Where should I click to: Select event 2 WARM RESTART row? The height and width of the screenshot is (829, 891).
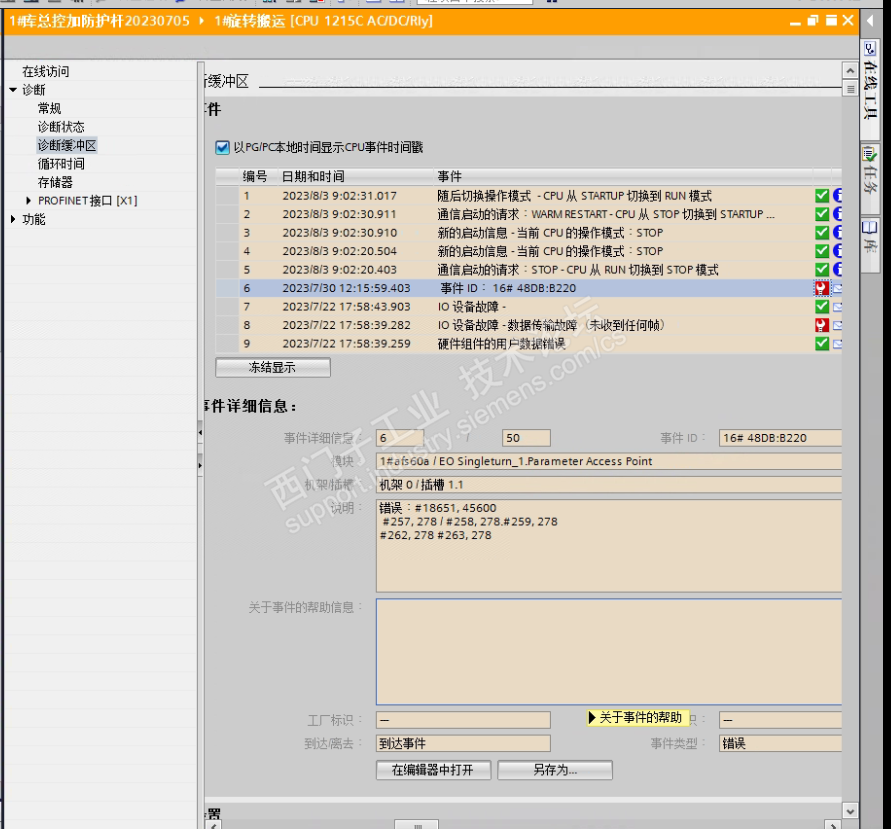[528, 214]
